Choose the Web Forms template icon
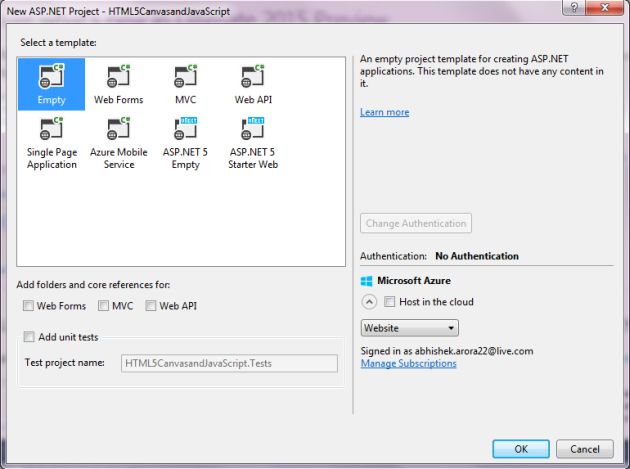The width and height of the screenshot is (630, 469). tap(119, 76)
